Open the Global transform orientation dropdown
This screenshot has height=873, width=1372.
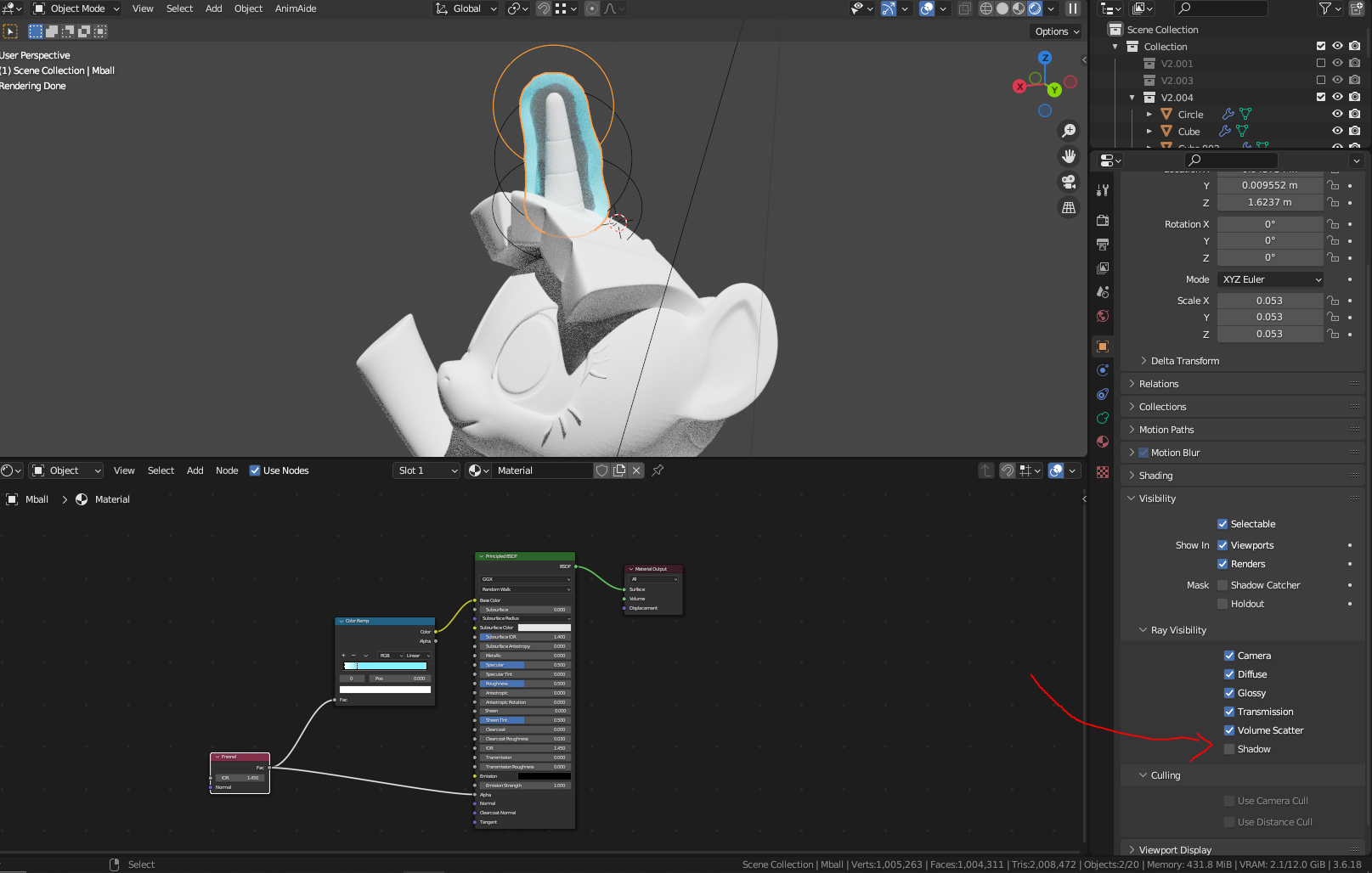pos(466,8)
